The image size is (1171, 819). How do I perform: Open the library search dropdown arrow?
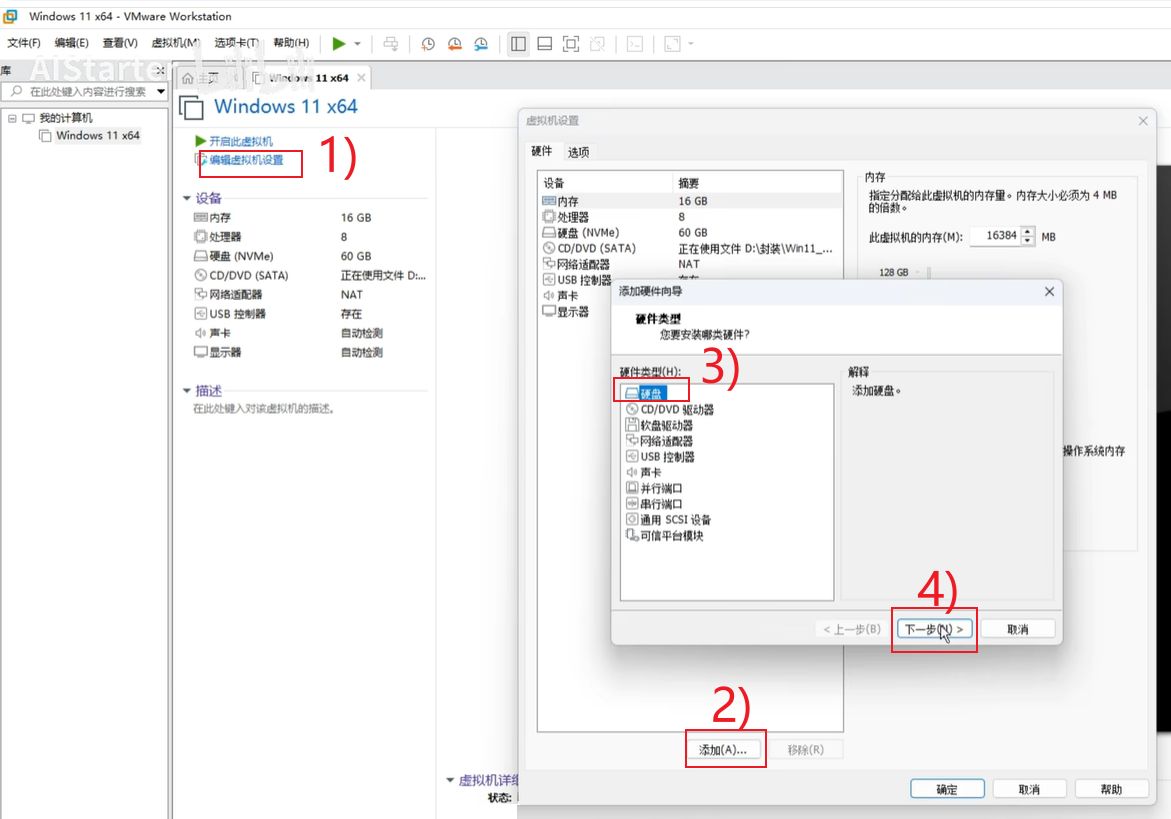(x=160, y=91)
